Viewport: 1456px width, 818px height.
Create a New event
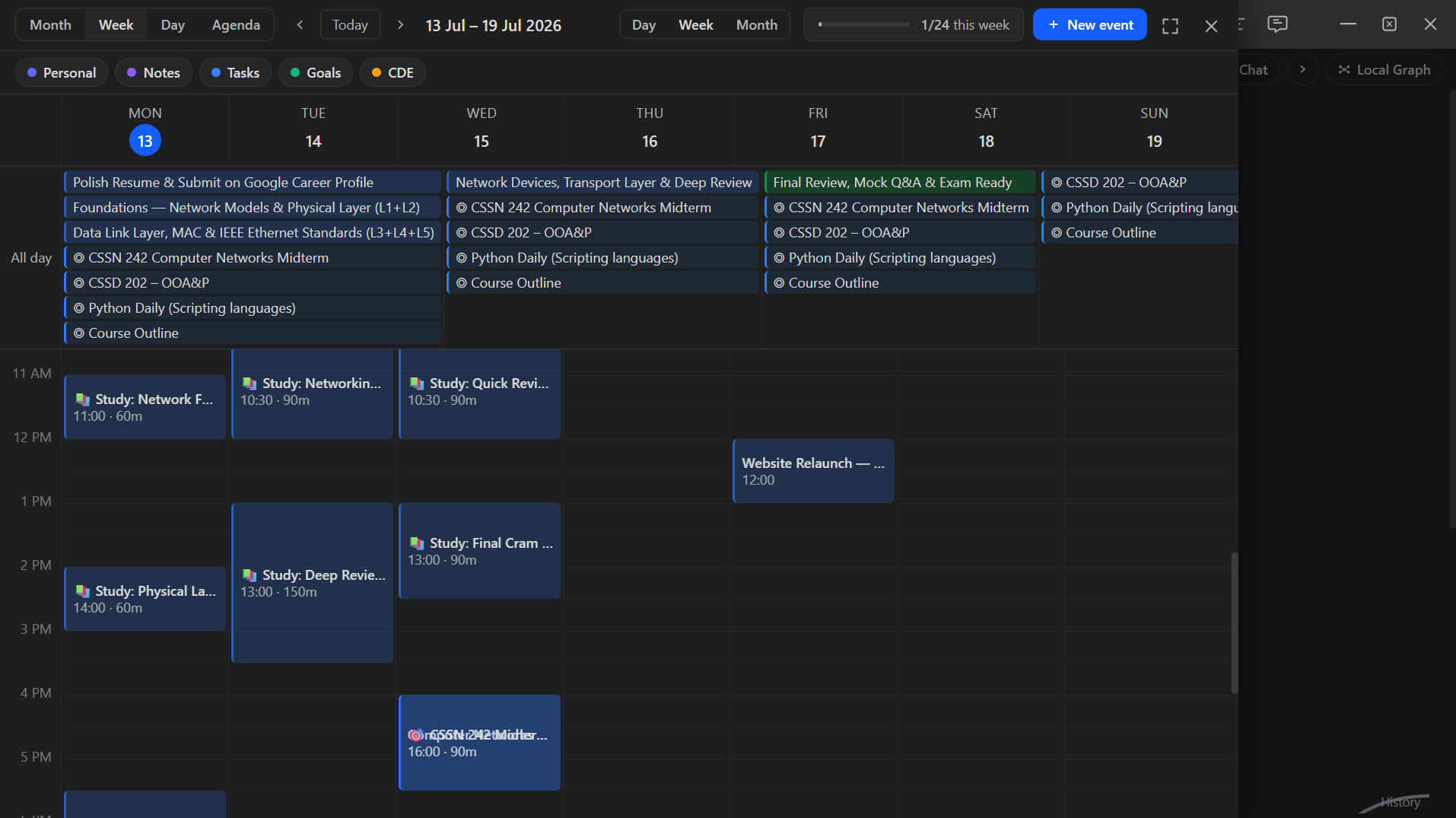point(1089,24)
